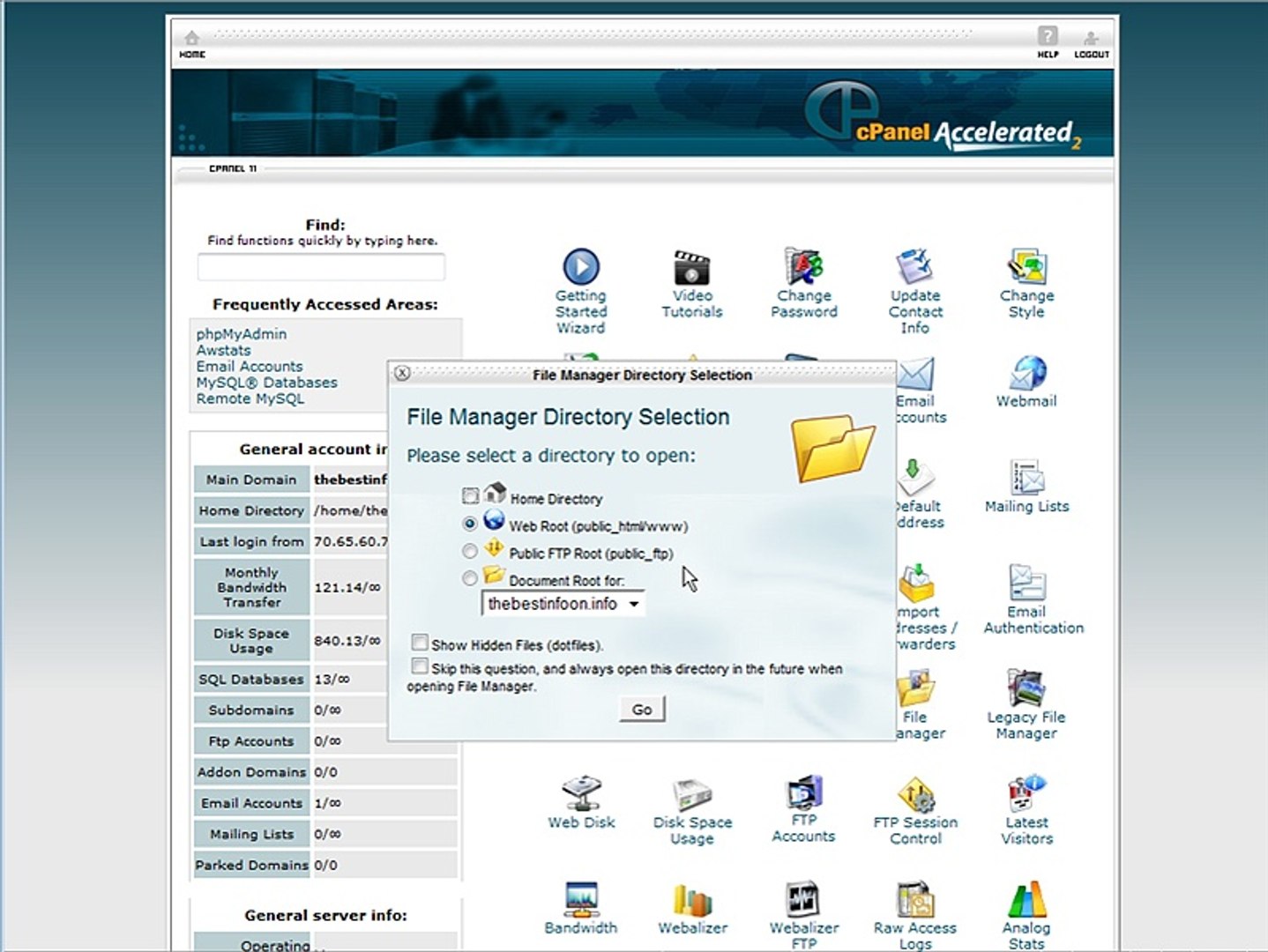
Task: Click the Monthly Bandwidth Transfer value 121.14/∞
Action: pyautogui.click(x=347, y=587)
